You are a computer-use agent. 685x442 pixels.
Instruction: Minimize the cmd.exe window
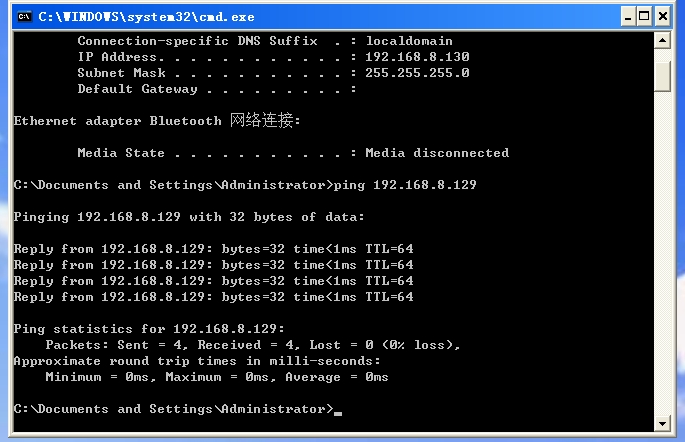[x=626, y=16]
